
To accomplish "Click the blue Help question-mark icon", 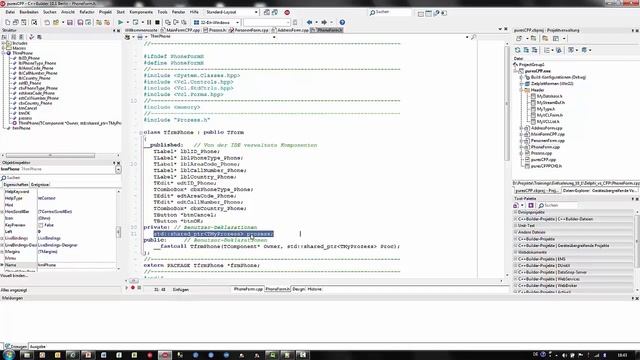I will 342,22.
